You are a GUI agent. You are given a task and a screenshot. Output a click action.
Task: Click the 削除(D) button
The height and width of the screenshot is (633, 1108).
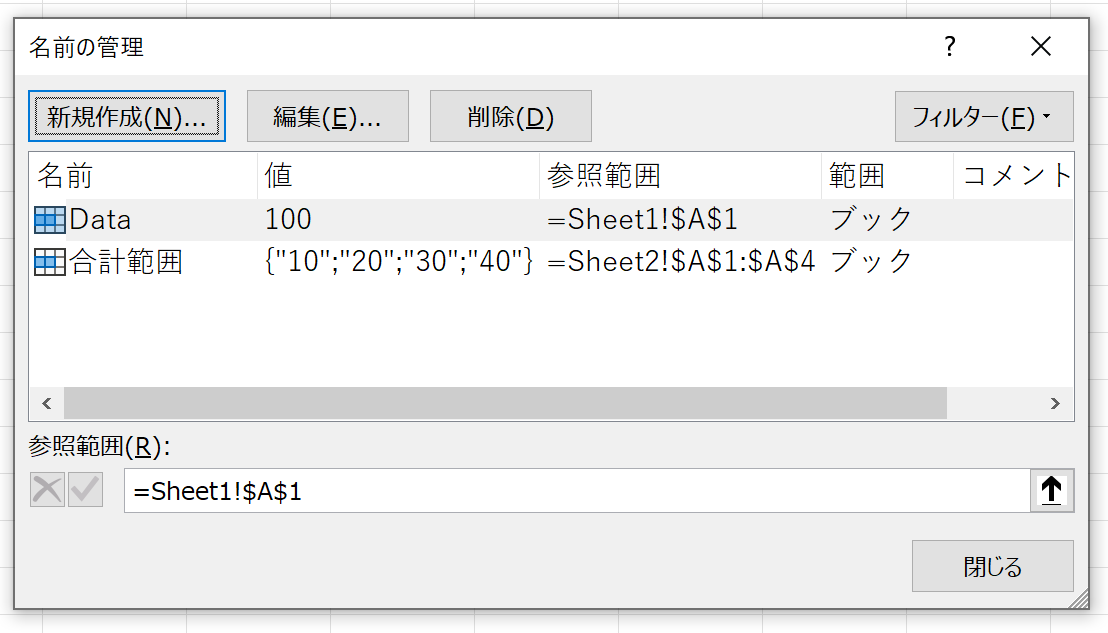(510, 116)
